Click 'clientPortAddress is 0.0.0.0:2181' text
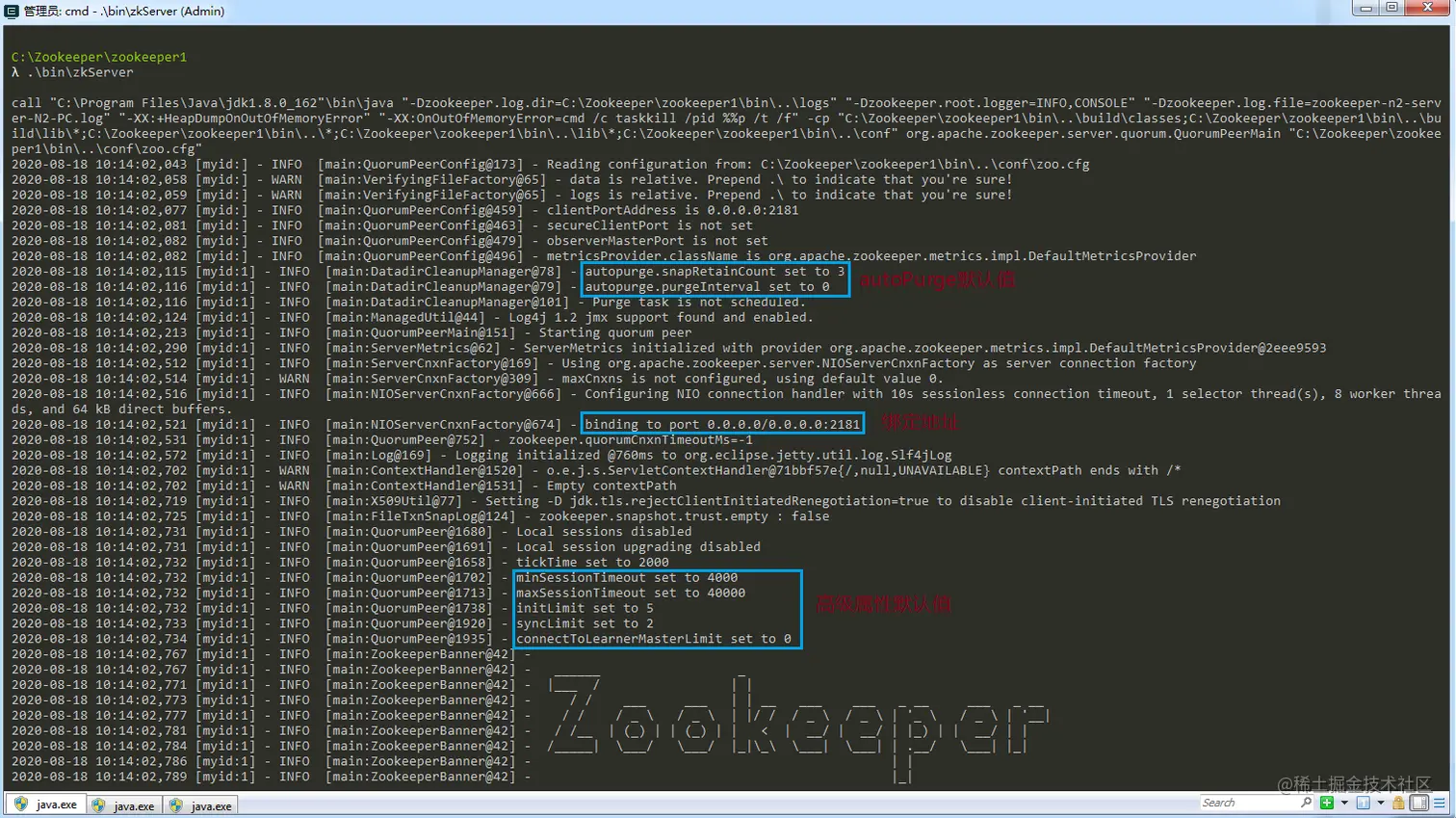The width and height of the screenshot is (1456, 818). point(673,210)
